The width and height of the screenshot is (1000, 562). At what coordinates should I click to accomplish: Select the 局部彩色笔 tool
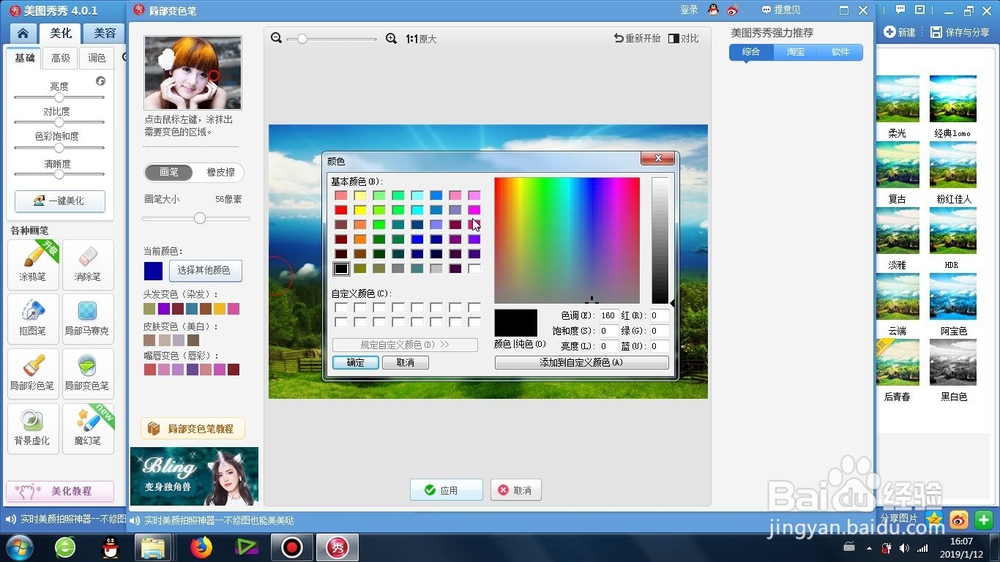point(33,373)
